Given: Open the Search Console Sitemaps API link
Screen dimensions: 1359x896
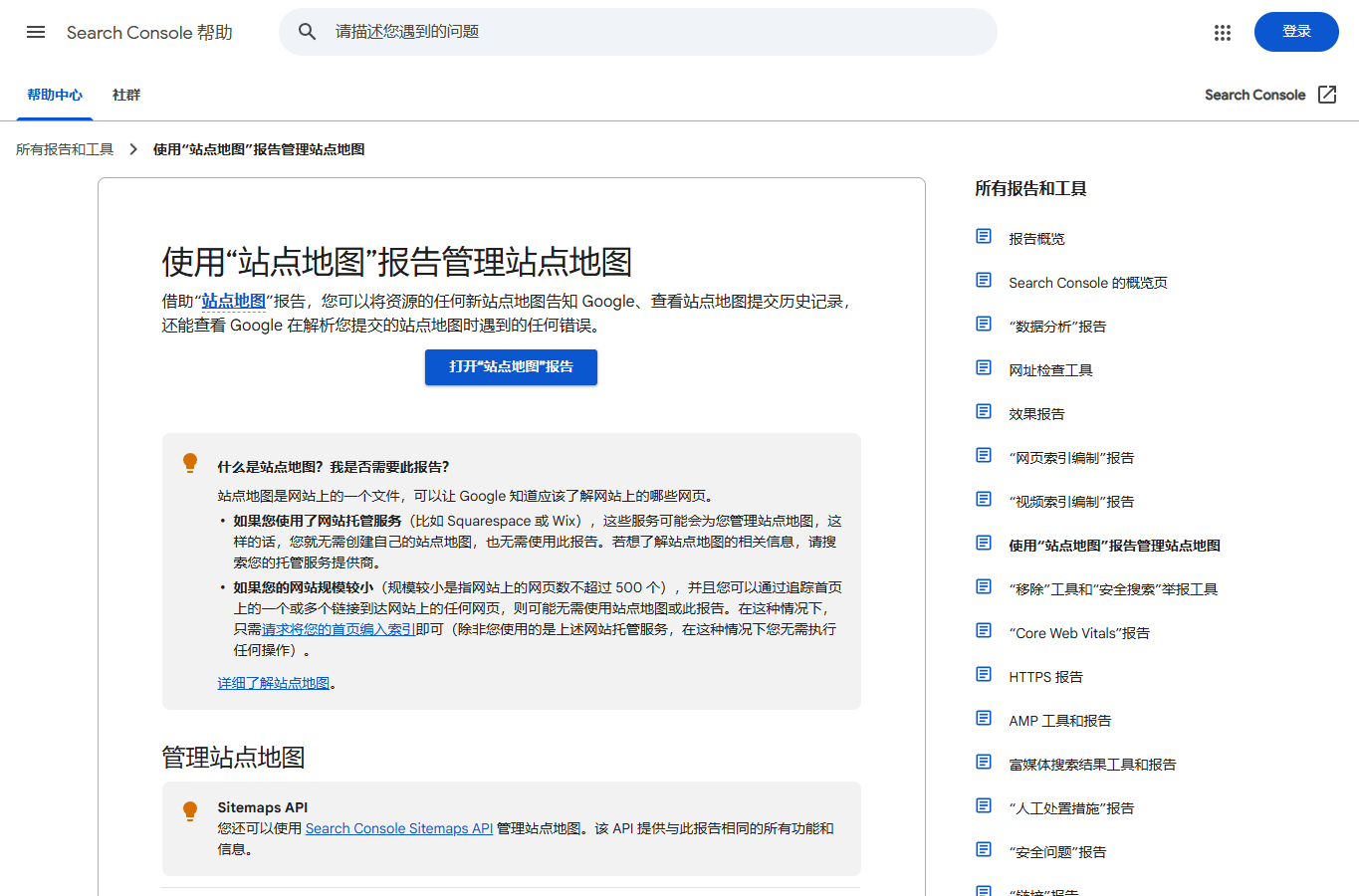Looking at the screenshot, I should [399, 828].
